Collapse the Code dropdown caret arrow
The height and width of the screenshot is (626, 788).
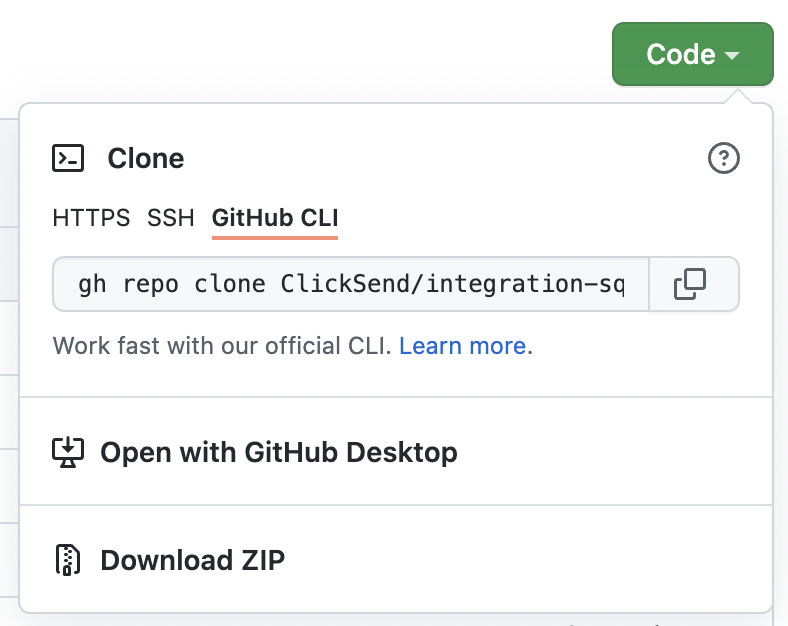pos(732,55)
